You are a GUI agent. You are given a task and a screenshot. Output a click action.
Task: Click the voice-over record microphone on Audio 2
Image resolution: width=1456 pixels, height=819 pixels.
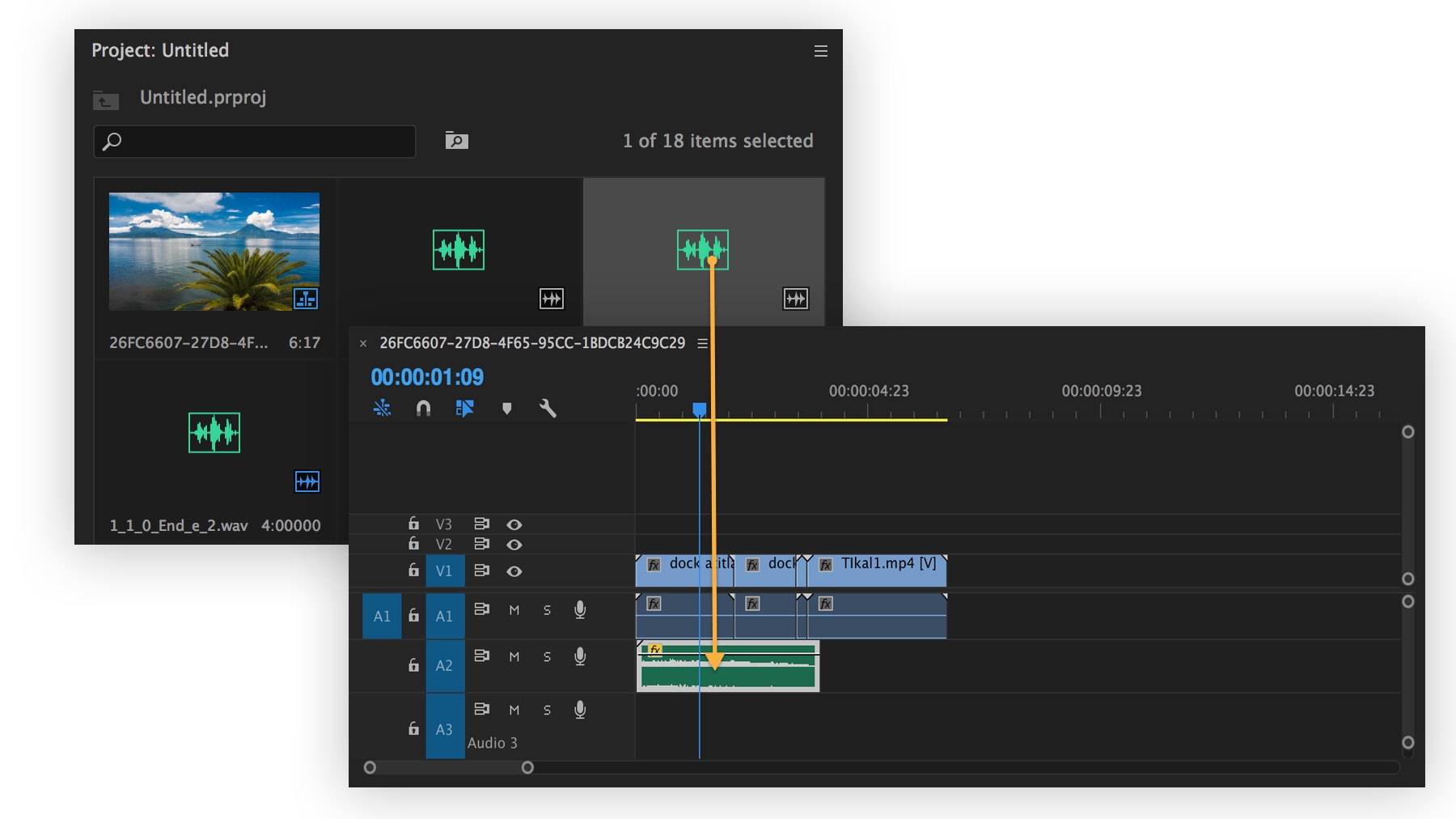click(580, 657)
